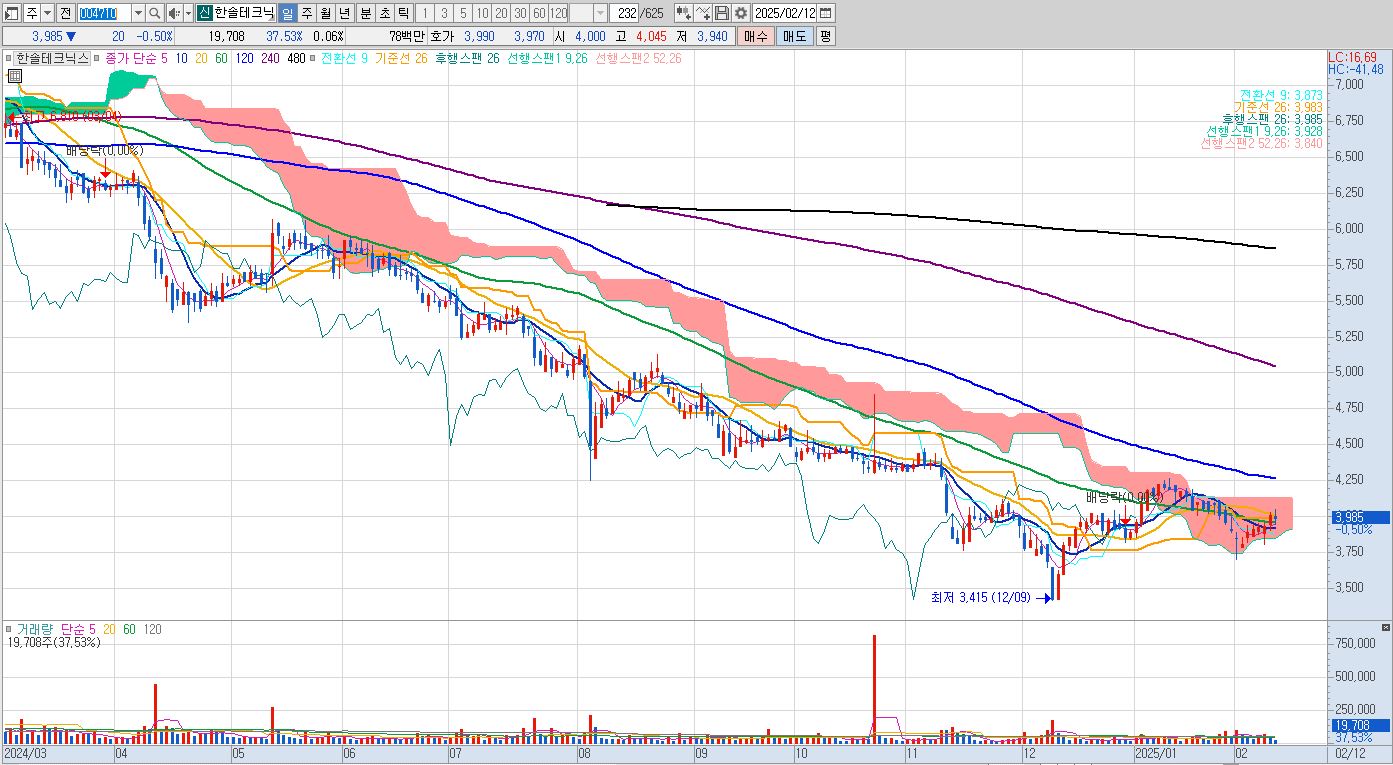Click the crosshair line tool icon
This screenshot has width=1393, height=765.
[x=703, y=13]
